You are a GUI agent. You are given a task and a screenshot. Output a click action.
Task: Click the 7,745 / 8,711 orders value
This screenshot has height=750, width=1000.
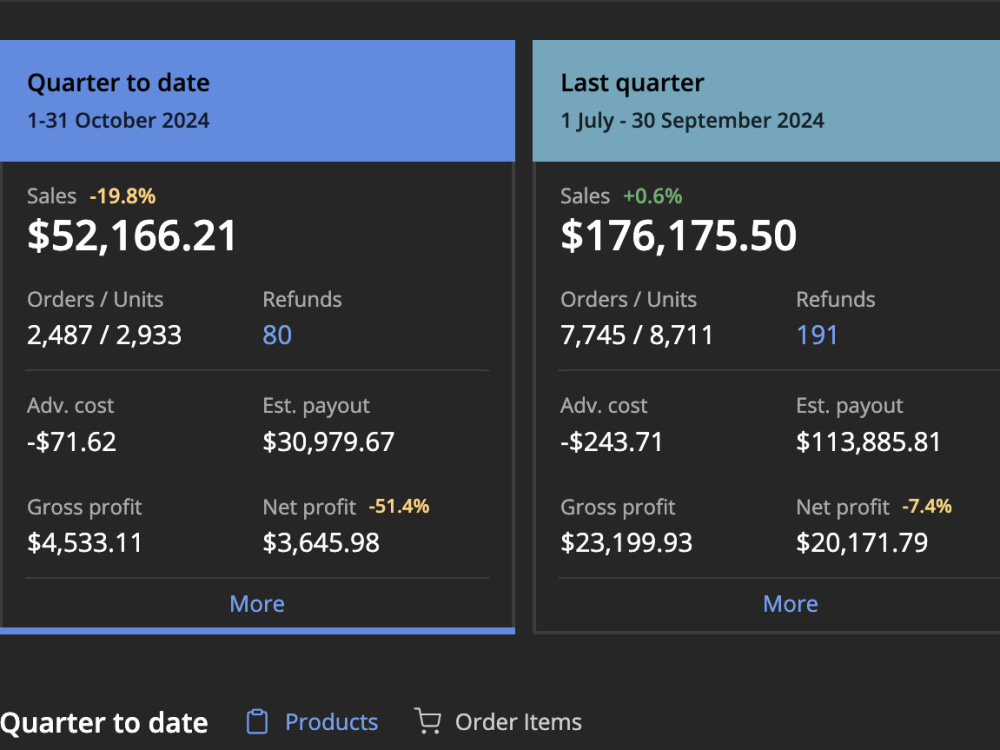pyautogui.click(x=636, y=335)
